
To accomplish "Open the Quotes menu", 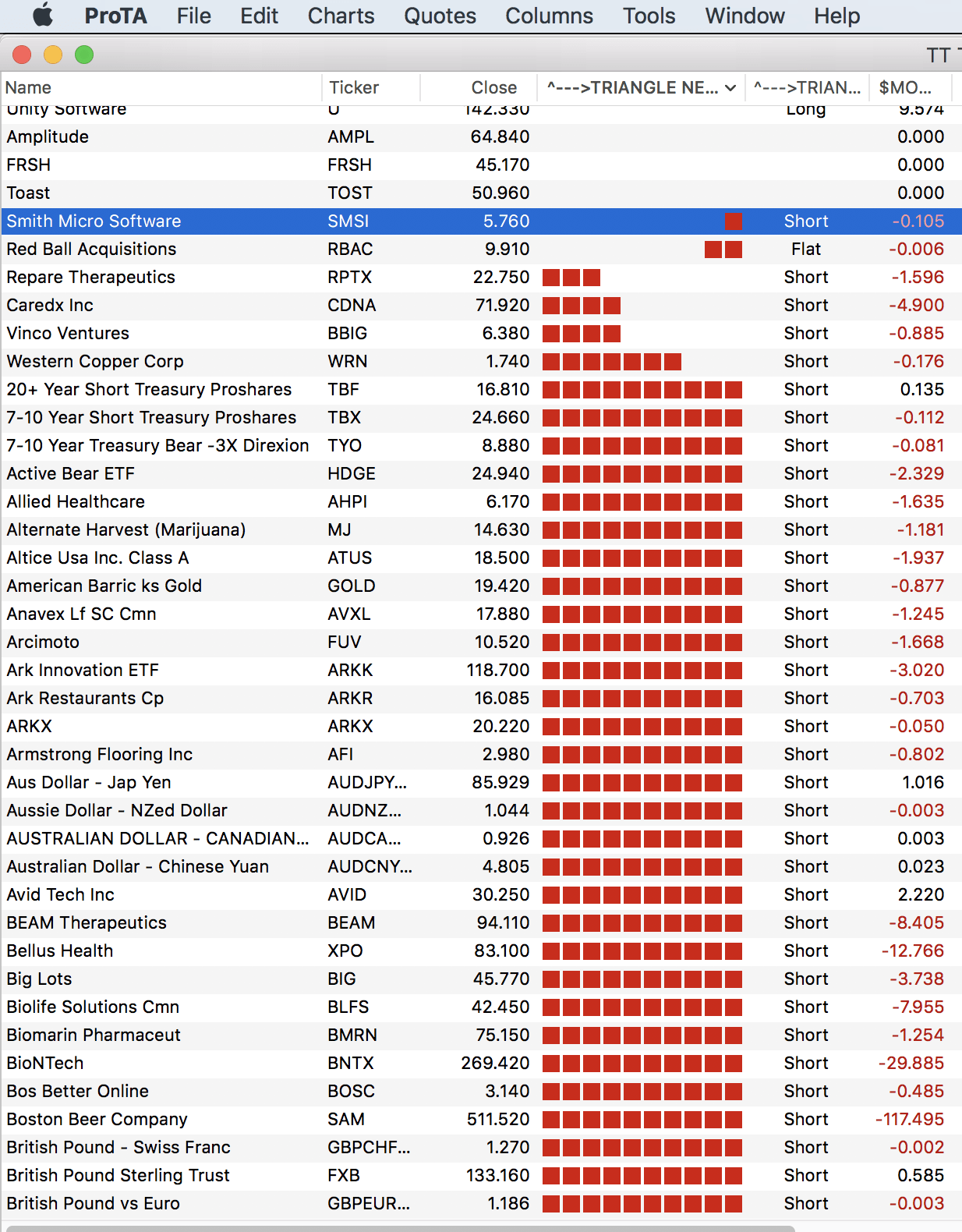I will (440, 16).
